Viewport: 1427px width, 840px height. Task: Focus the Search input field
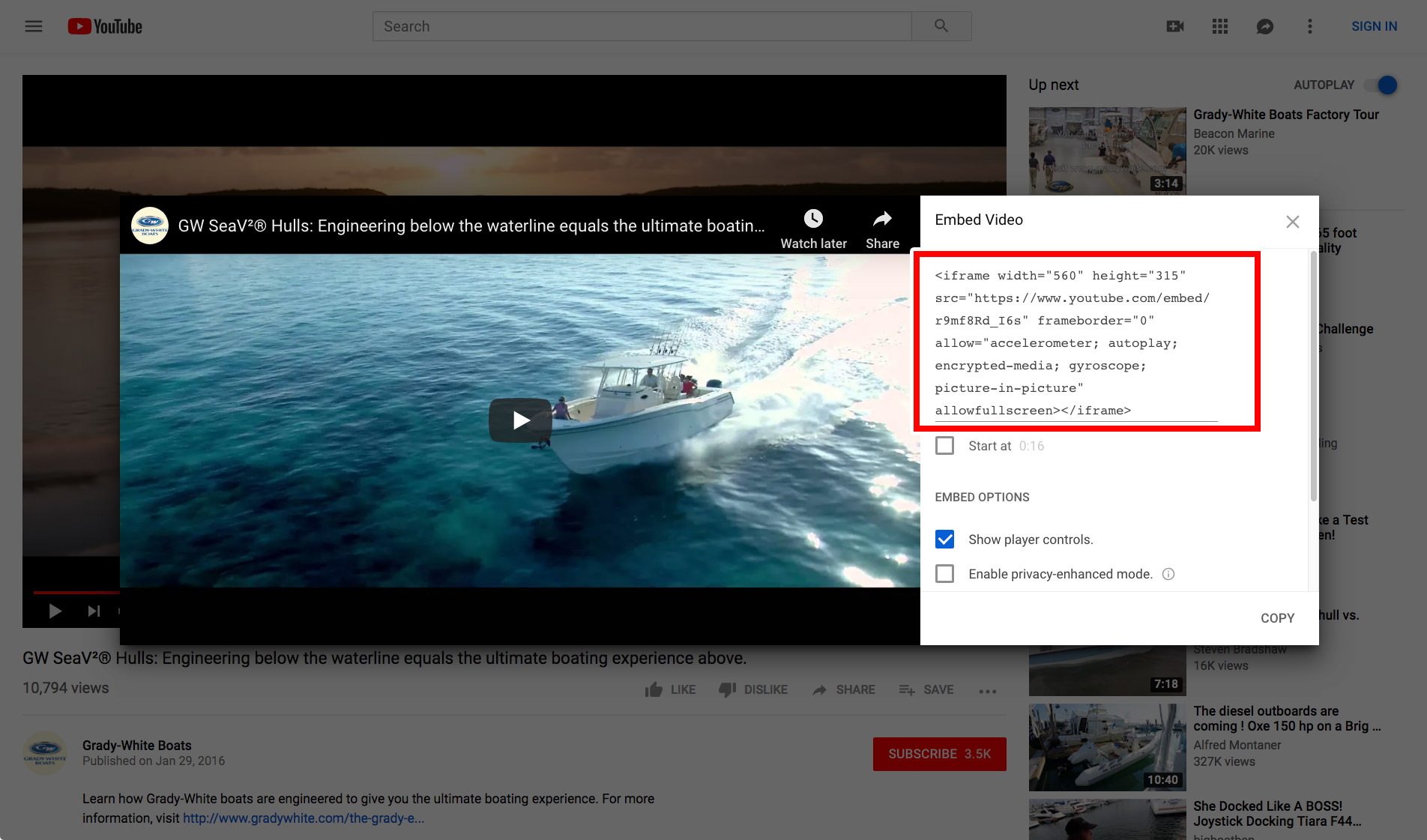coord(642,26)
